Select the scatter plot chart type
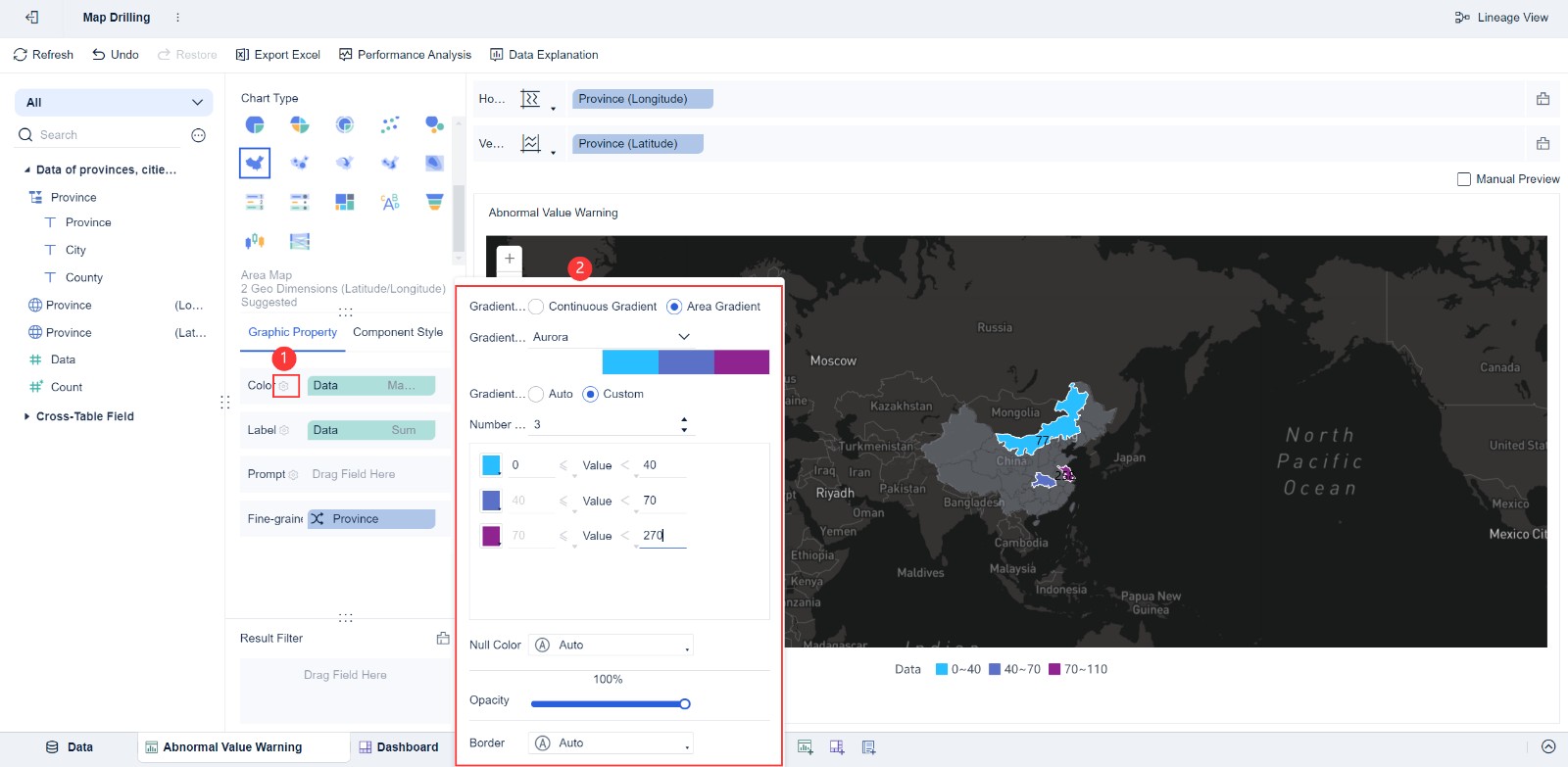This screenshot has height=767, width=1568. (x=390, y=124)
